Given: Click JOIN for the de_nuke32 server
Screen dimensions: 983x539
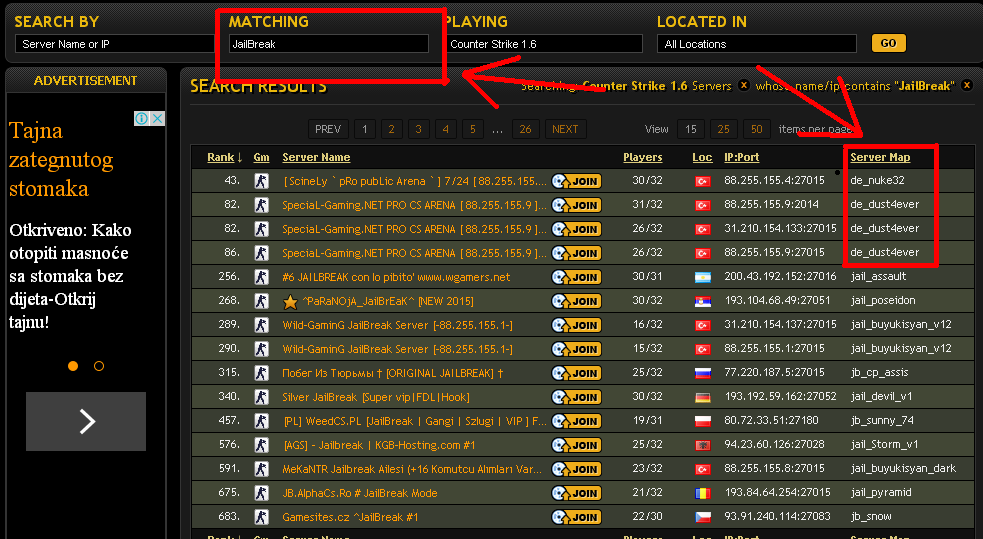Looking at the screenshot, I should 576,181.
